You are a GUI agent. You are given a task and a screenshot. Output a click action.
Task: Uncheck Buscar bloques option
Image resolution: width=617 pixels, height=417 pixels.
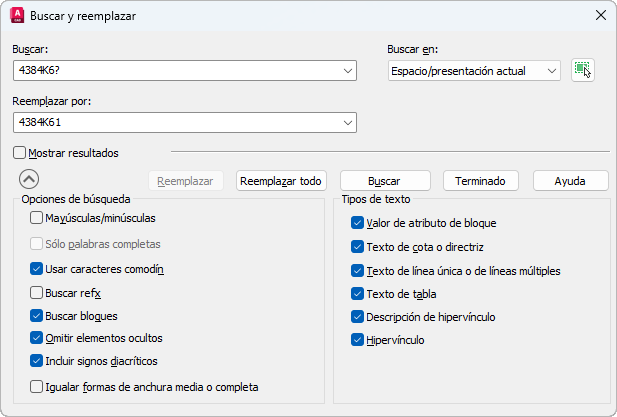coord(37,316)
